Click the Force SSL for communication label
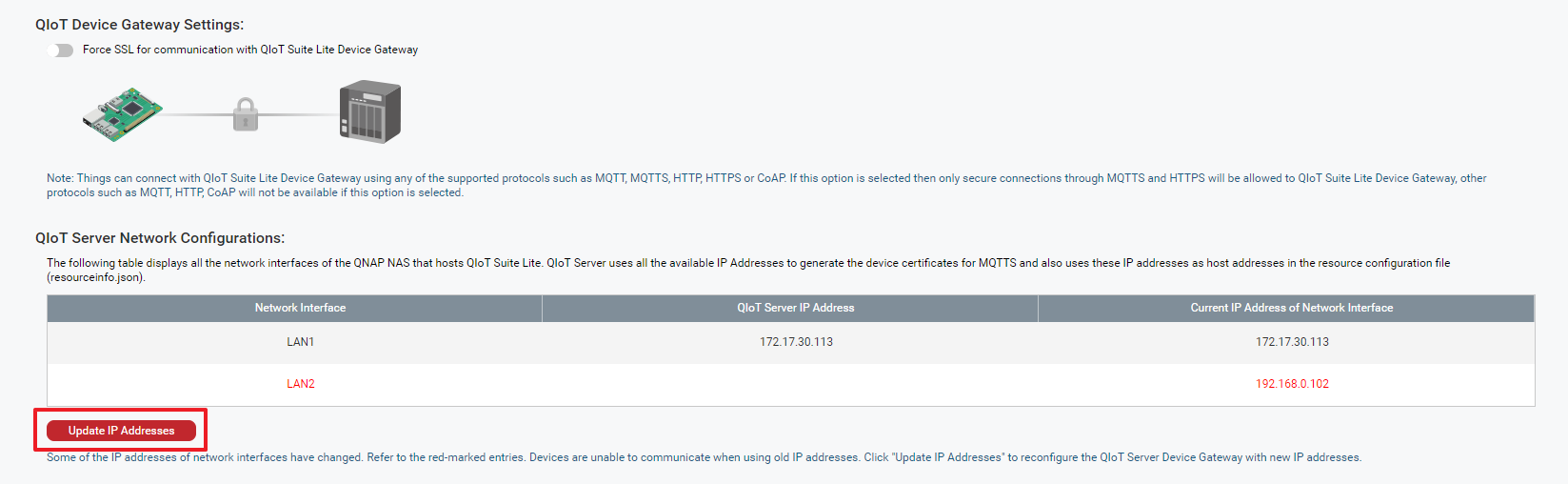 tap(250, 50)
